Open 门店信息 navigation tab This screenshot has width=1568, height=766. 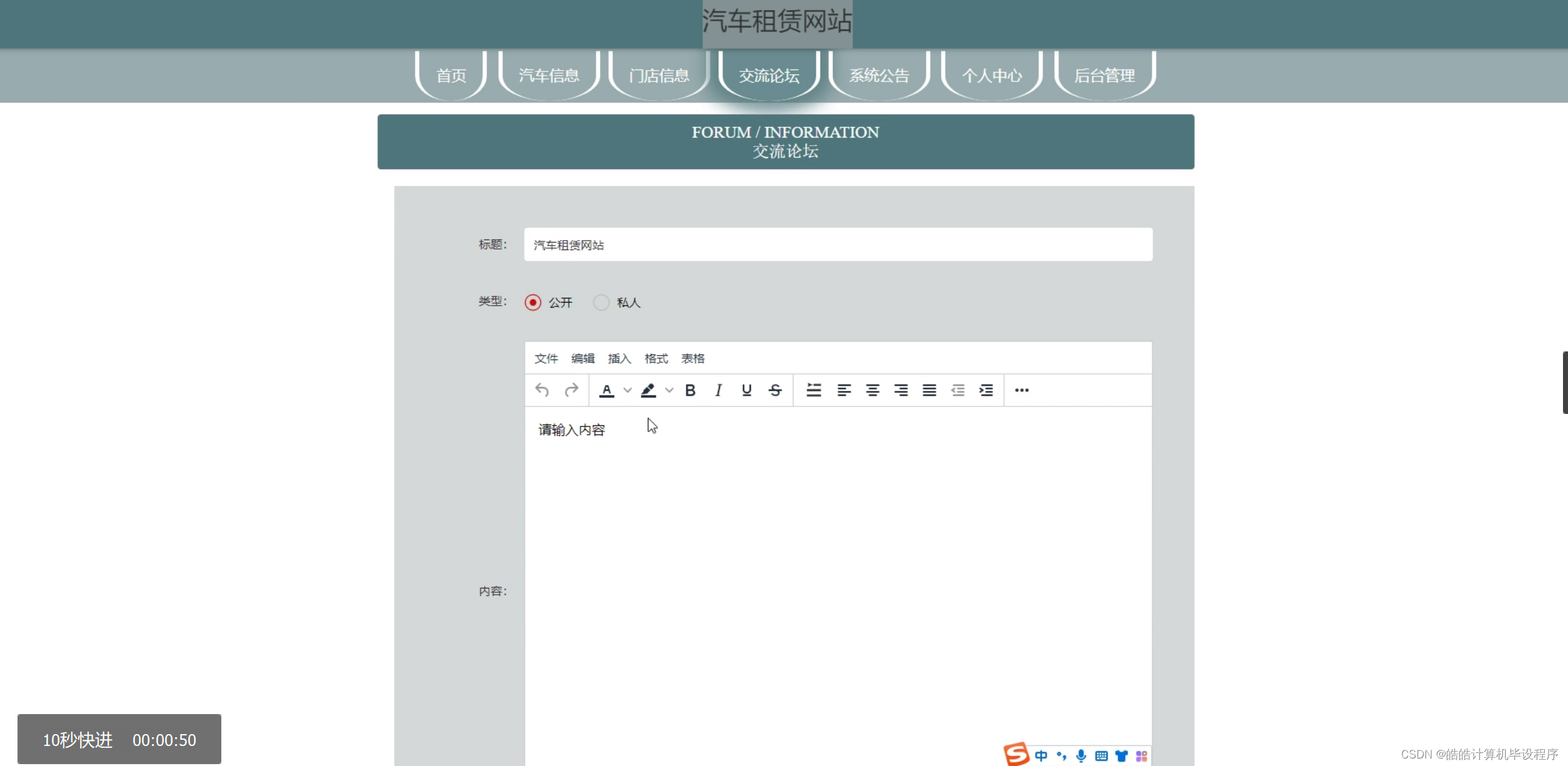point(659,75)
